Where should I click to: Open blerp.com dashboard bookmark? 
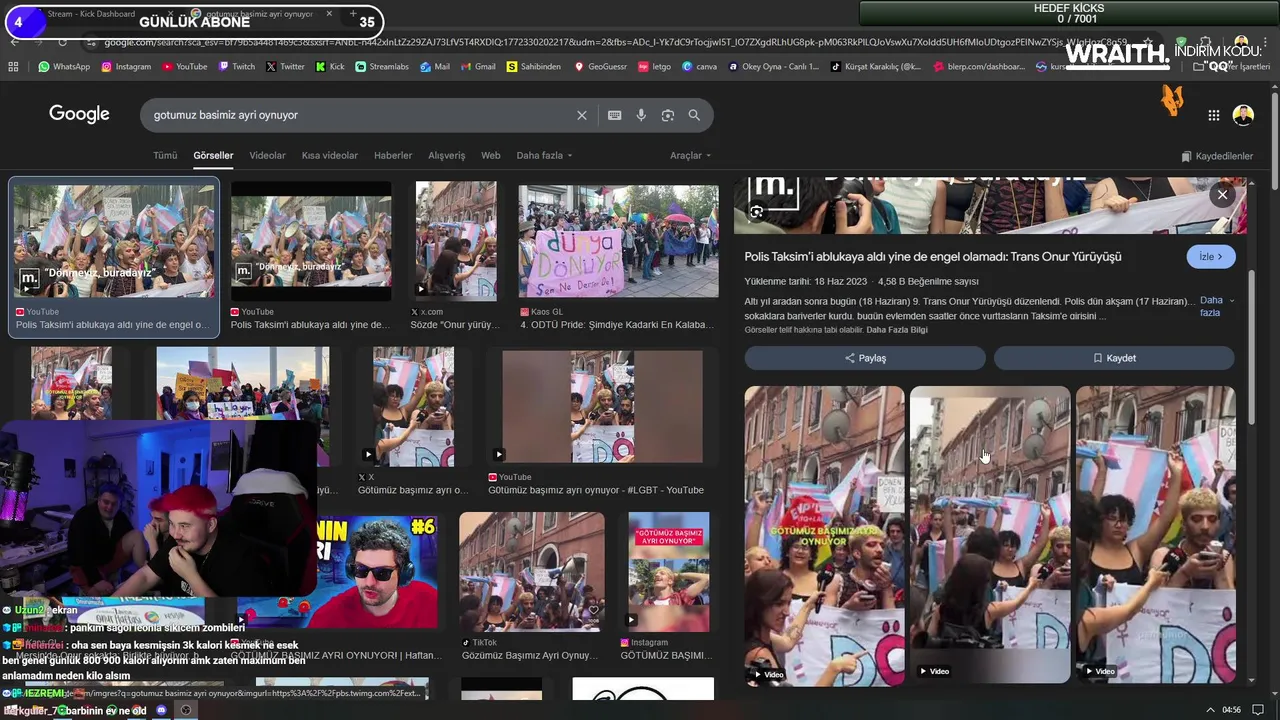pyautogui.click(x=980, y=67)
